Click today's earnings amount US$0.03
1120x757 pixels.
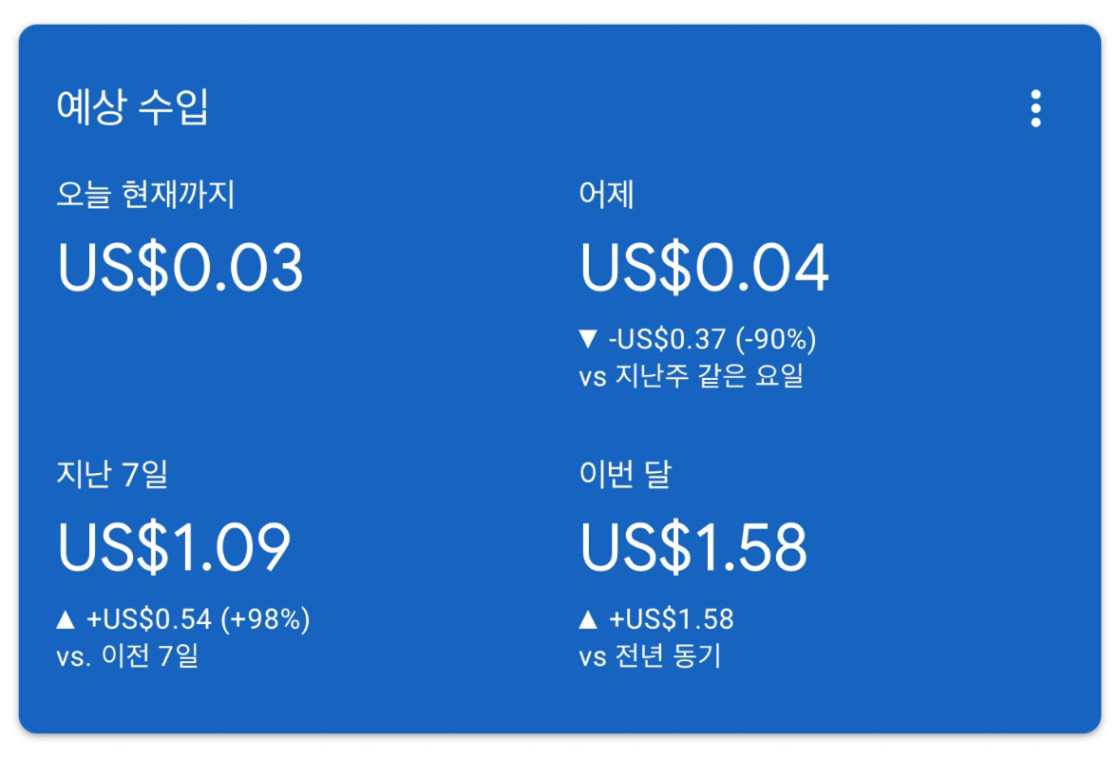180,268
